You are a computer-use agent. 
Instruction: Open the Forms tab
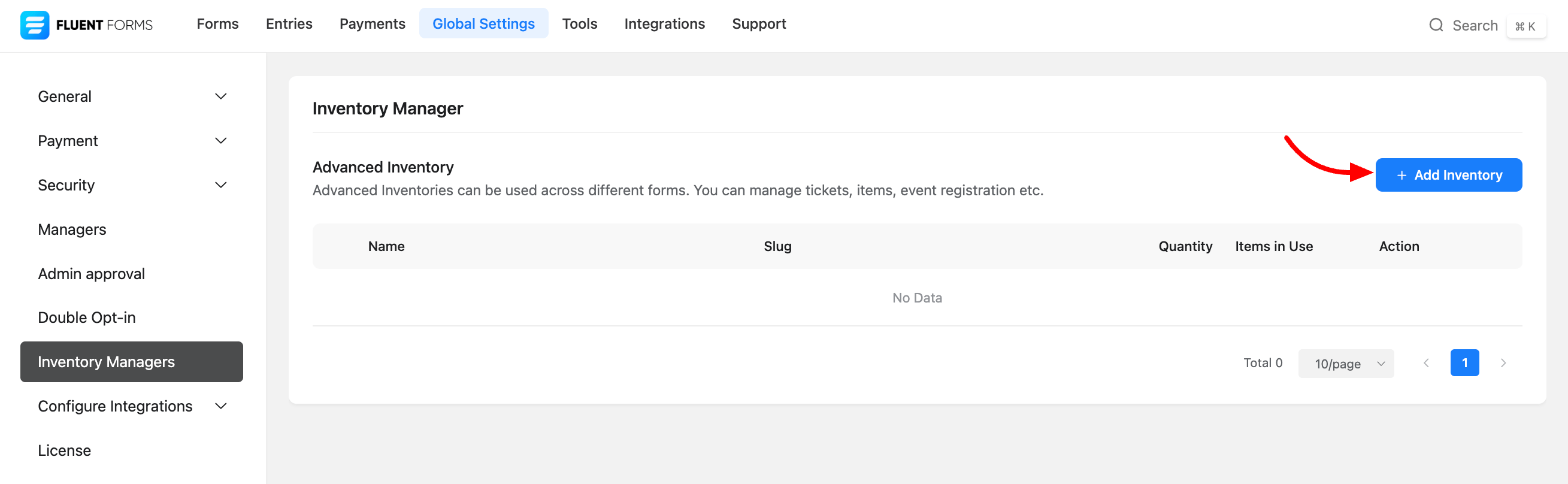click(217, 24)
